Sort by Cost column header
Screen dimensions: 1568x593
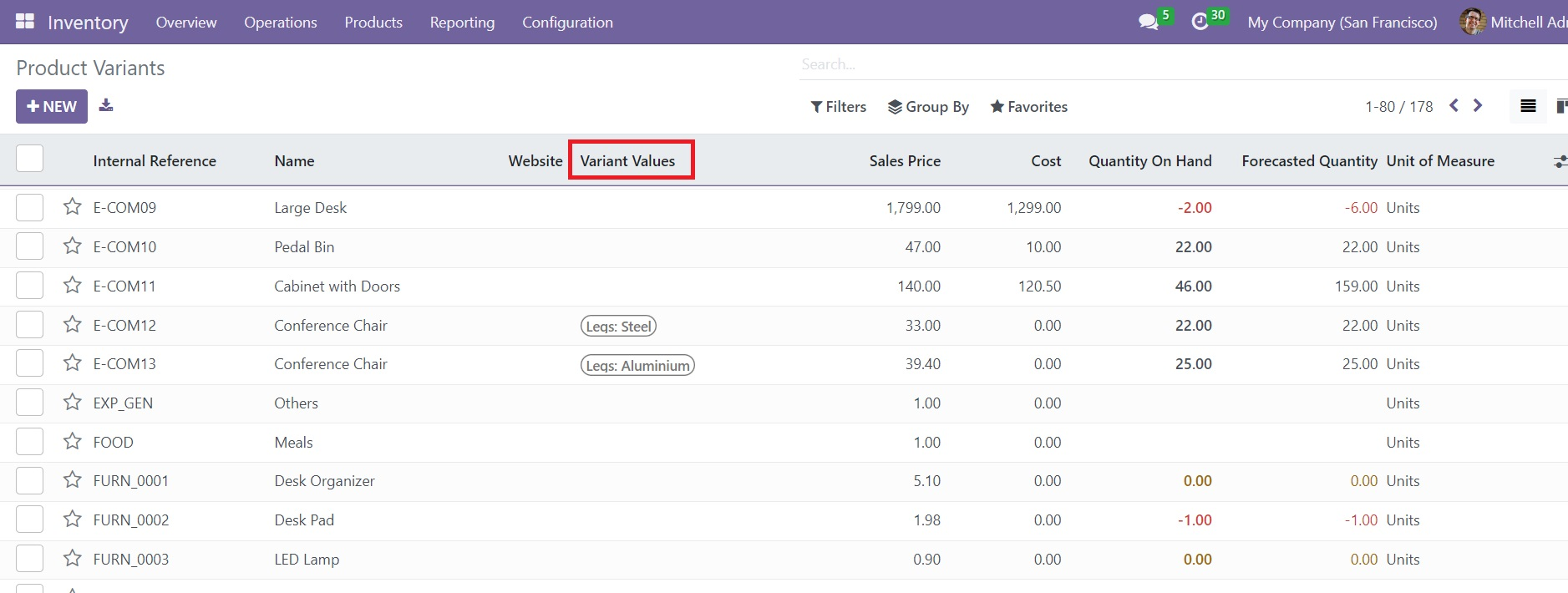(1046, 161)
